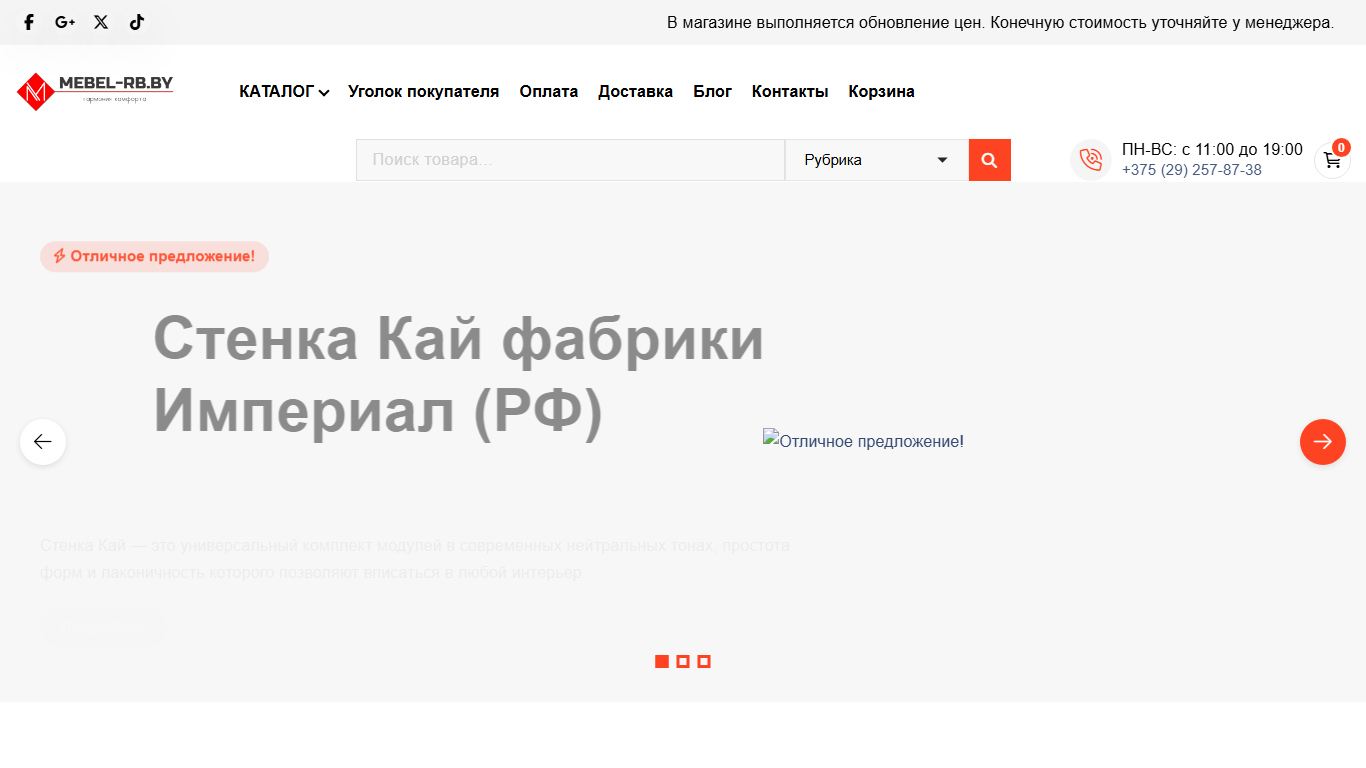The image size is (1366, 768).
Task: Open the Контакты page
Action: 790,92
